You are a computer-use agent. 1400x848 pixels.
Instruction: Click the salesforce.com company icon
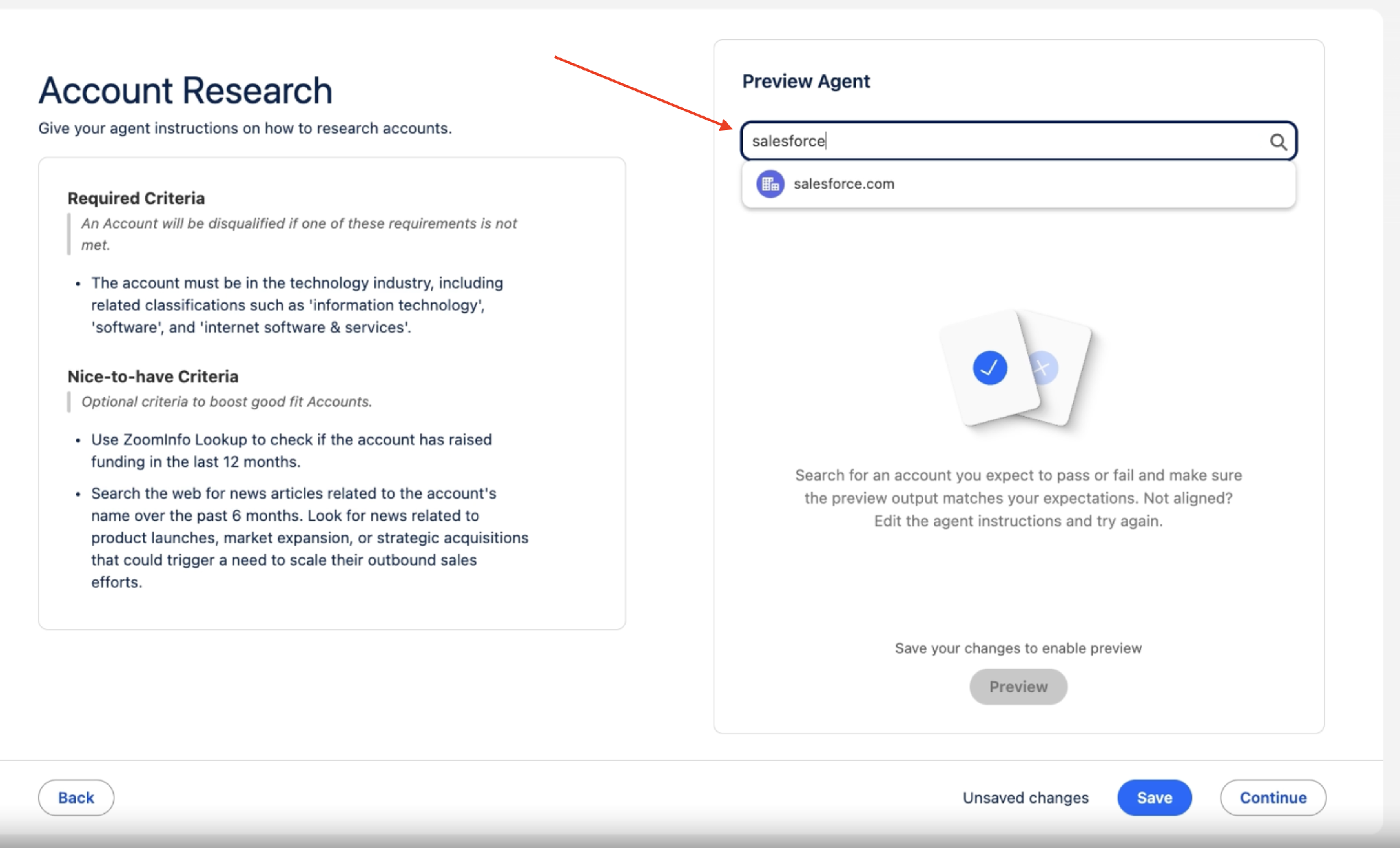click(x=770, y=184)
